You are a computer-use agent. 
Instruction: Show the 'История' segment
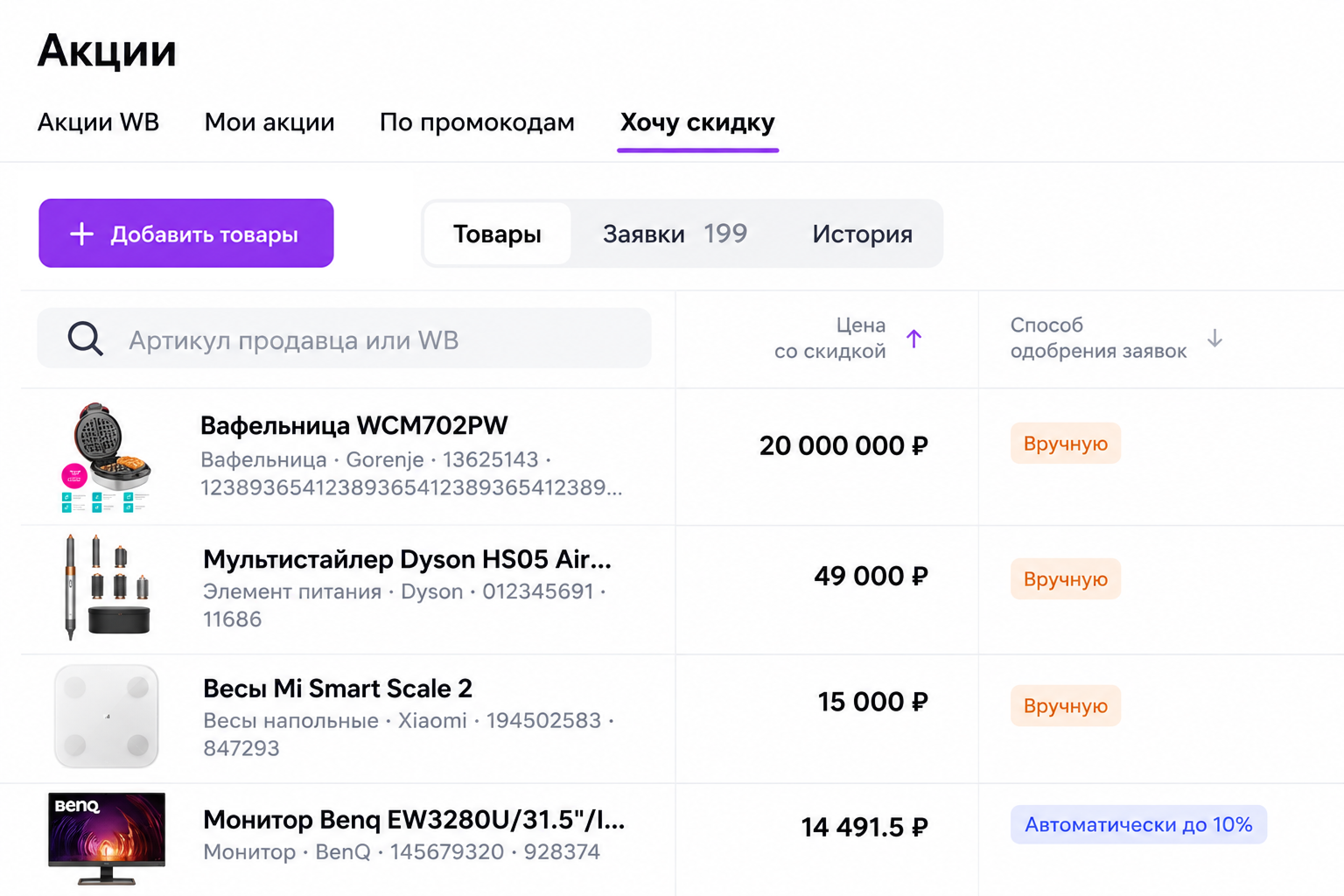[862, 234]
